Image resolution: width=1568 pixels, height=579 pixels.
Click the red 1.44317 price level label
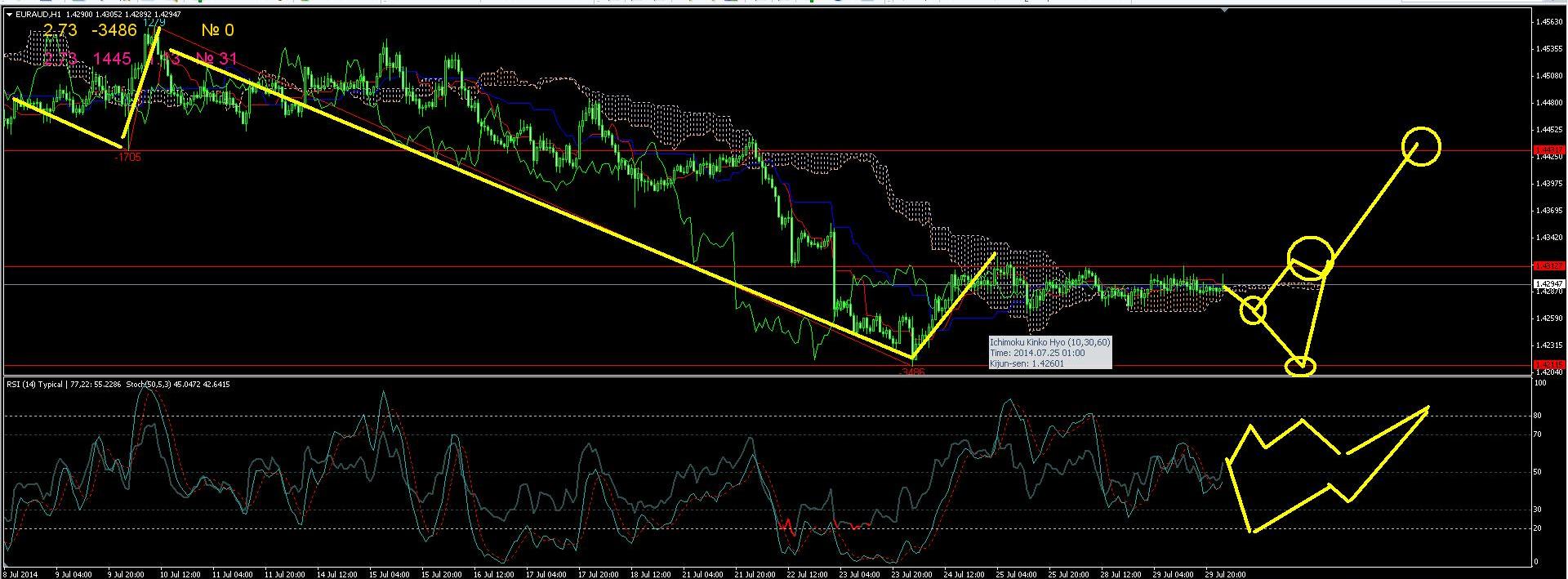point(1549,150)
